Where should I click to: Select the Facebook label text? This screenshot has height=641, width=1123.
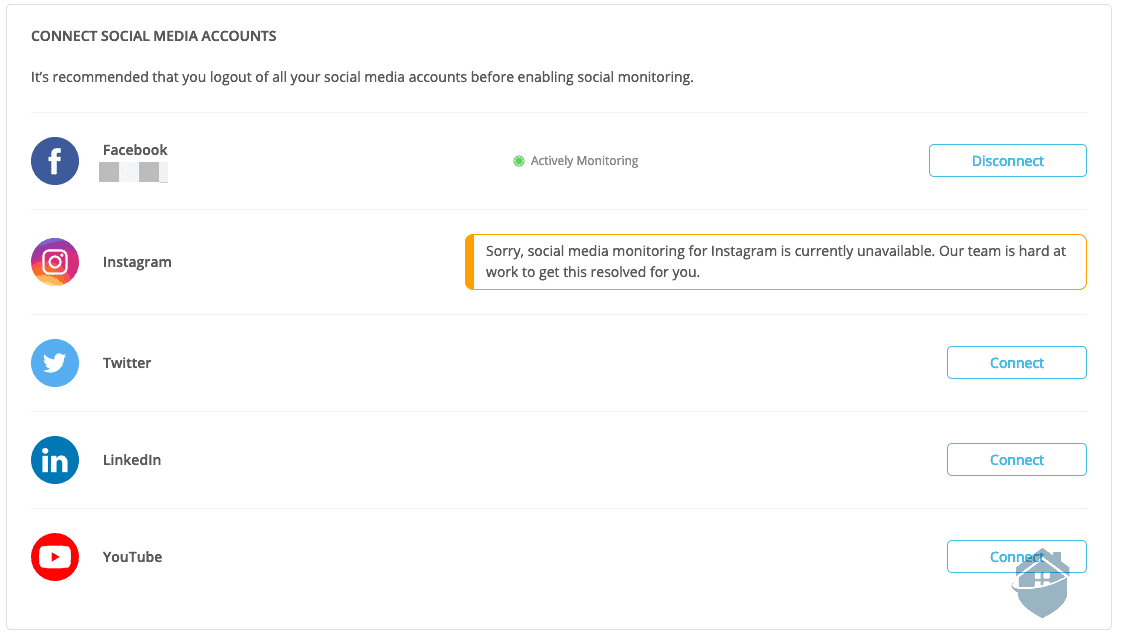click(135, 150)
